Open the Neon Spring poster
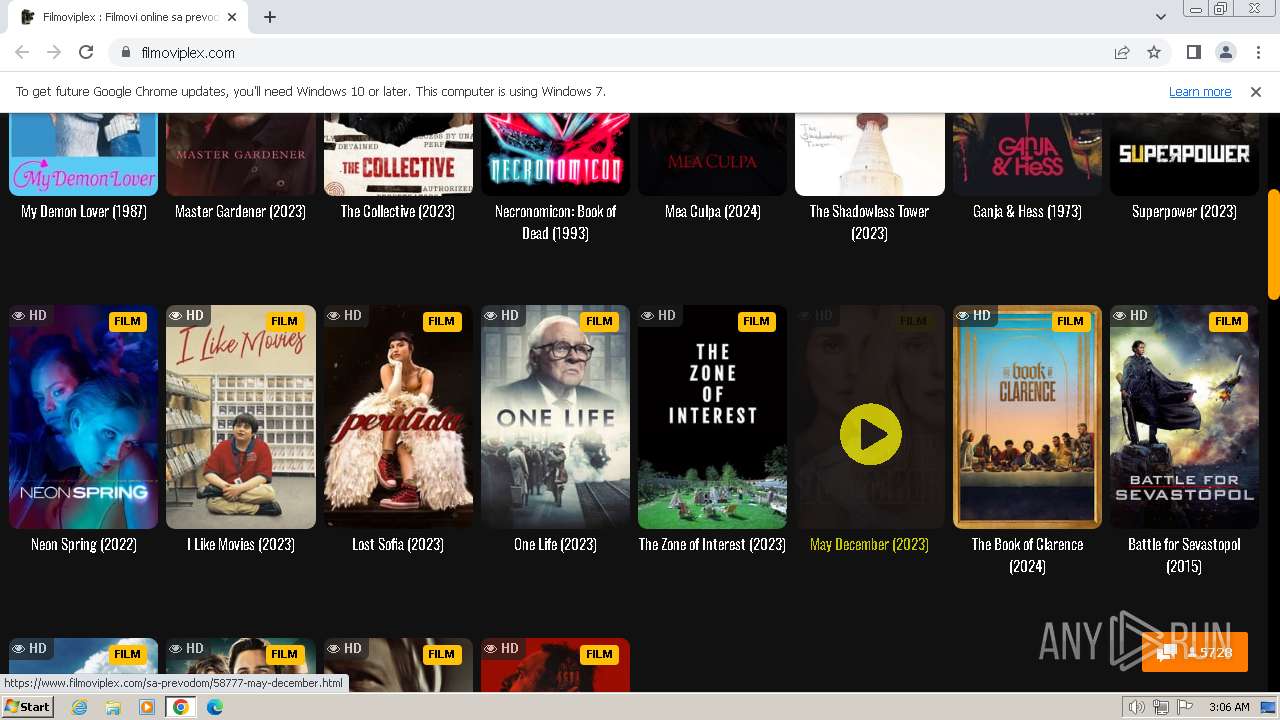The image size is (1280, 720). [x=84, y=417]
